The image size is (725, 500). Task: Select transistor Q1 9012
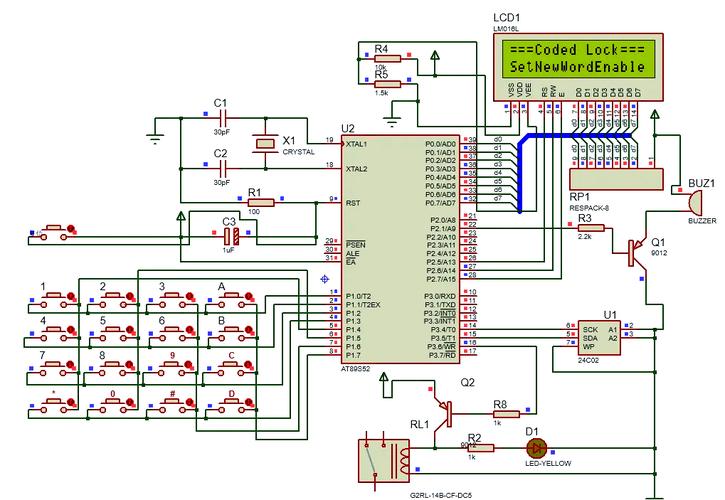(x=637, y=253)
